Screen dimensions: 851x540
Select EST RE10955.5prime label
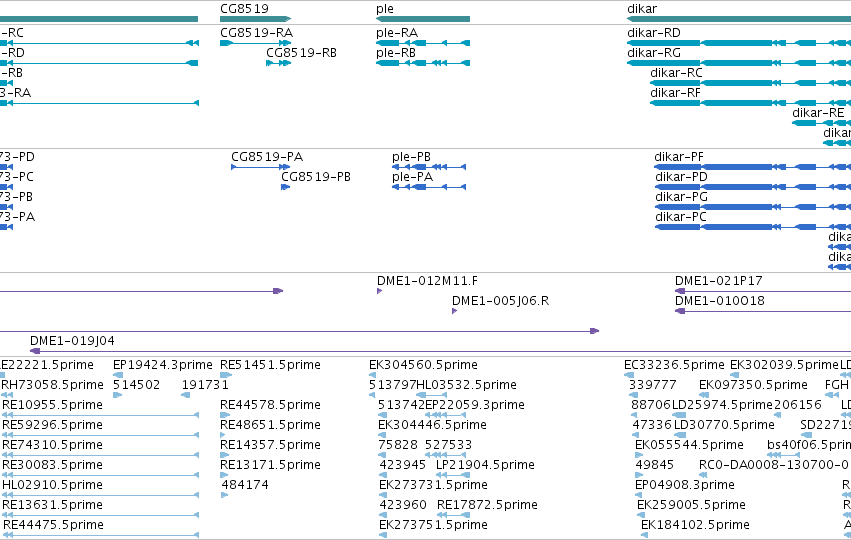click(x=52, y=405)
